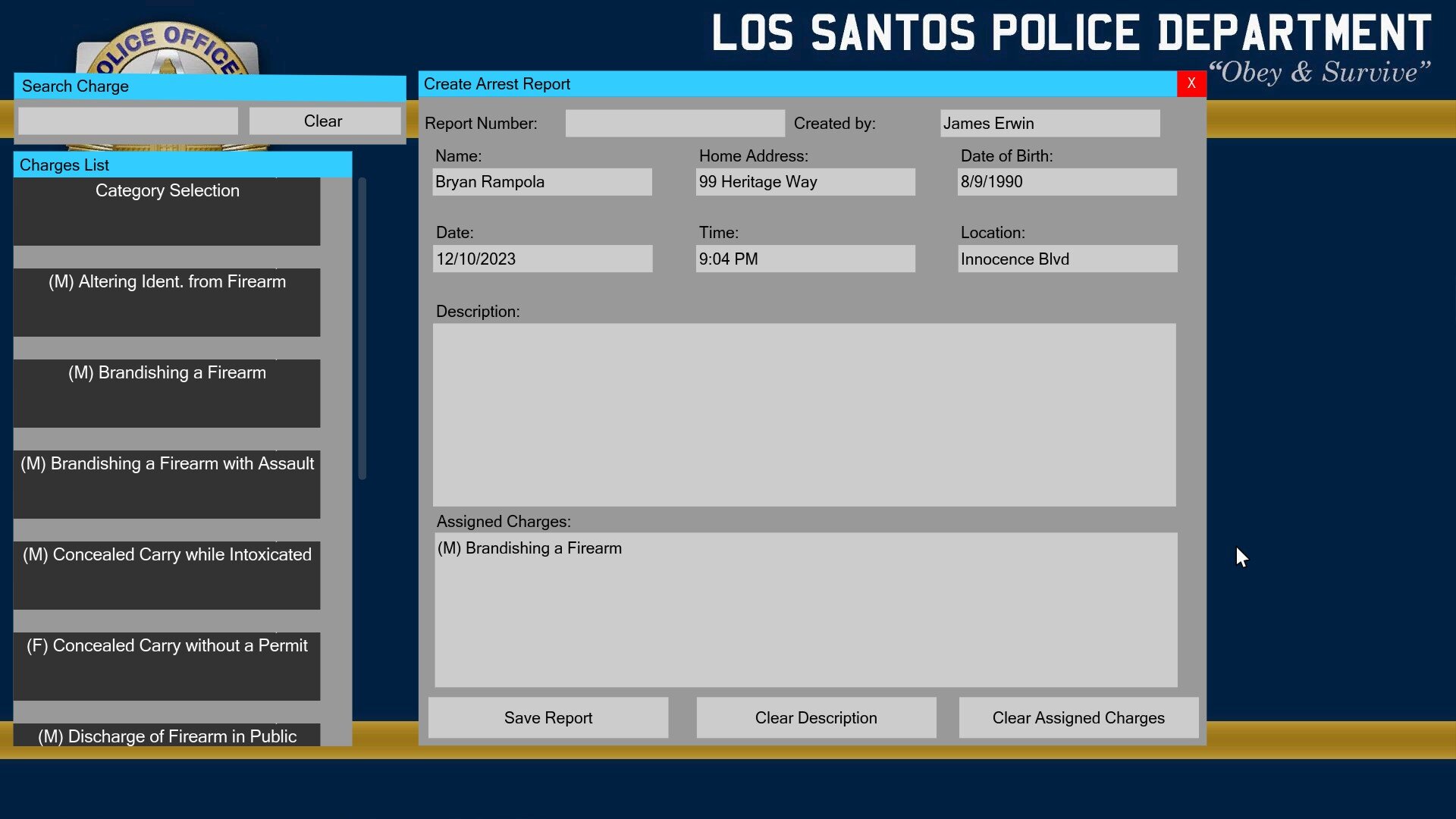Image resolution: width=1456 pixels, height=819 pixels.
Task: Click the Location field Innocence Blvd
Action: pyautogui.click(x=1067, y=259)
